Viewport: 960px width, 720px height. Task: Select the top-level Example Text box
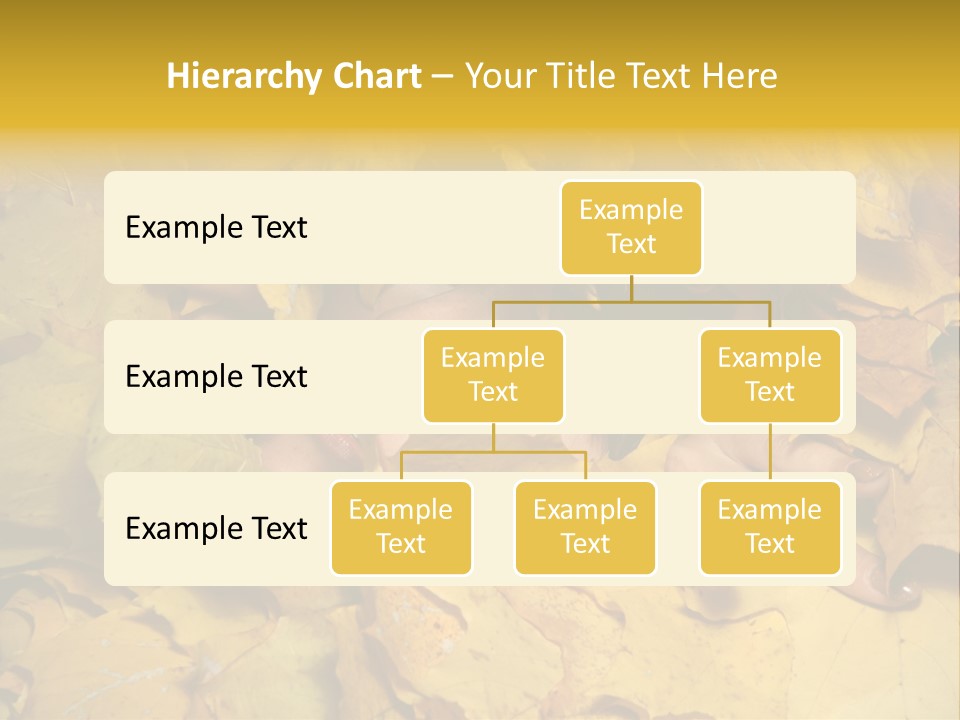pos(631,227)
